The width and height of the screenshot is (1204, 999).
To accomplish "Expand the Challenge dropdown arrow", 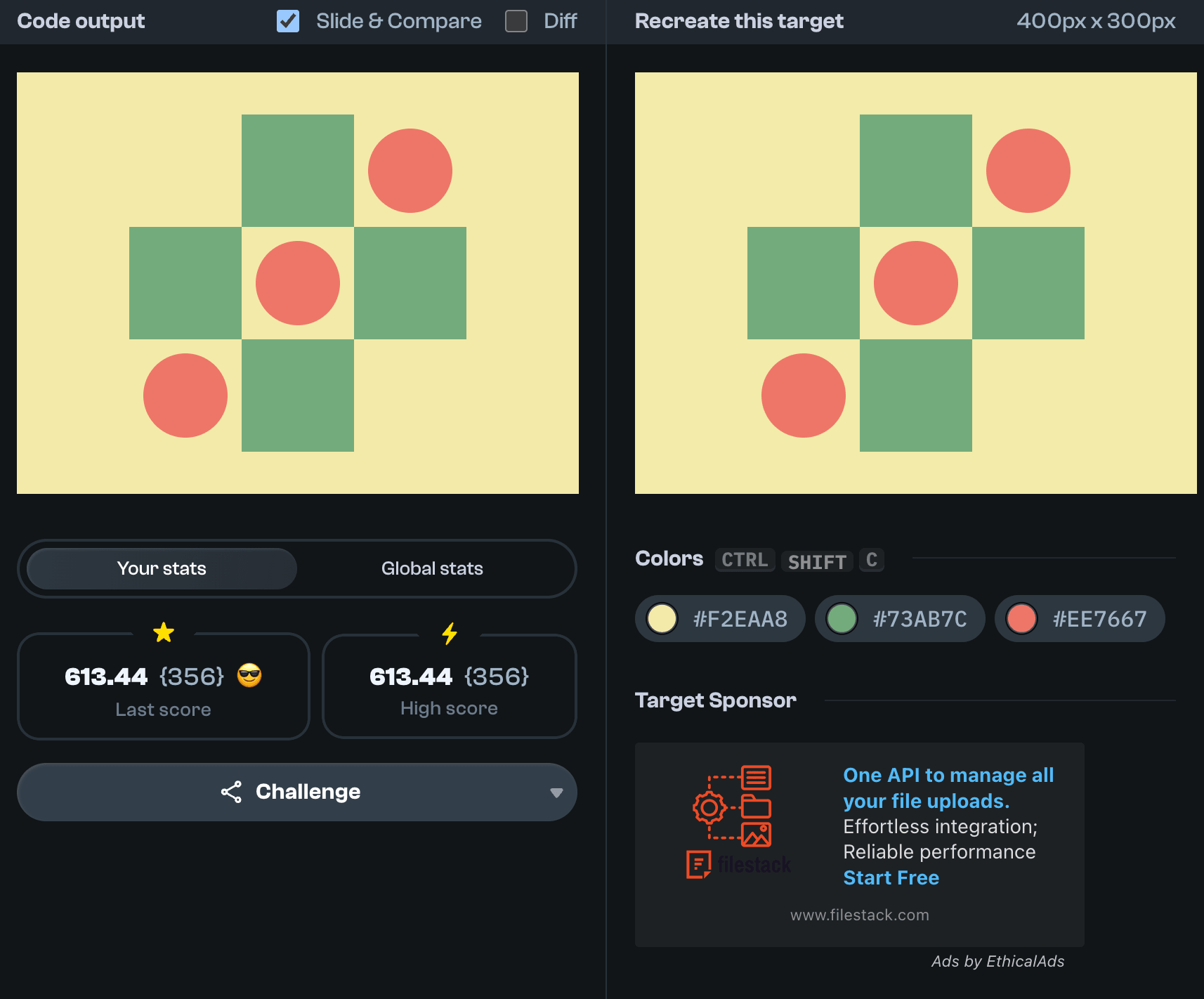I will click(x=556, y=792).
